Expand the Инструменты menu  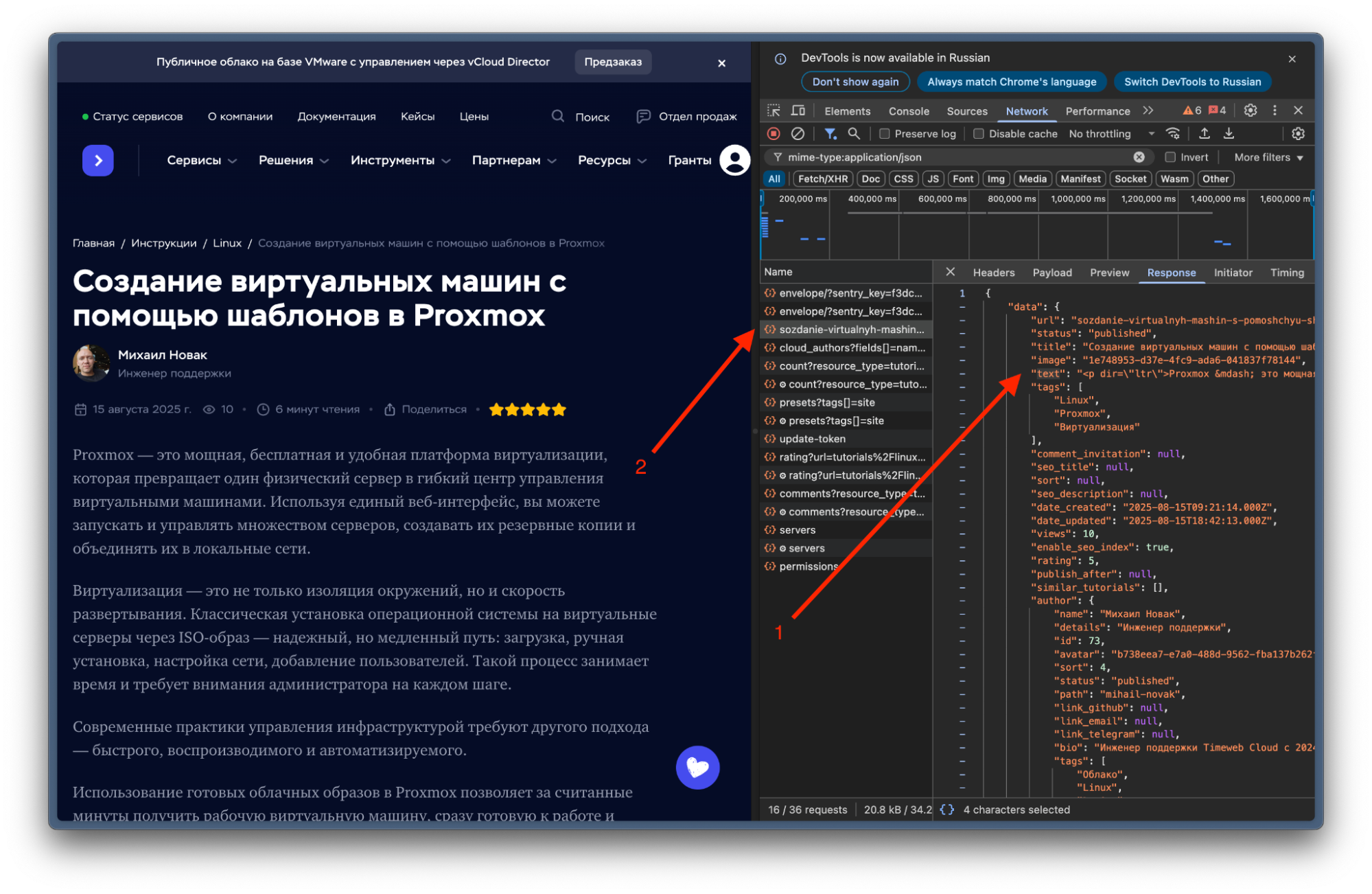(400, 161)
